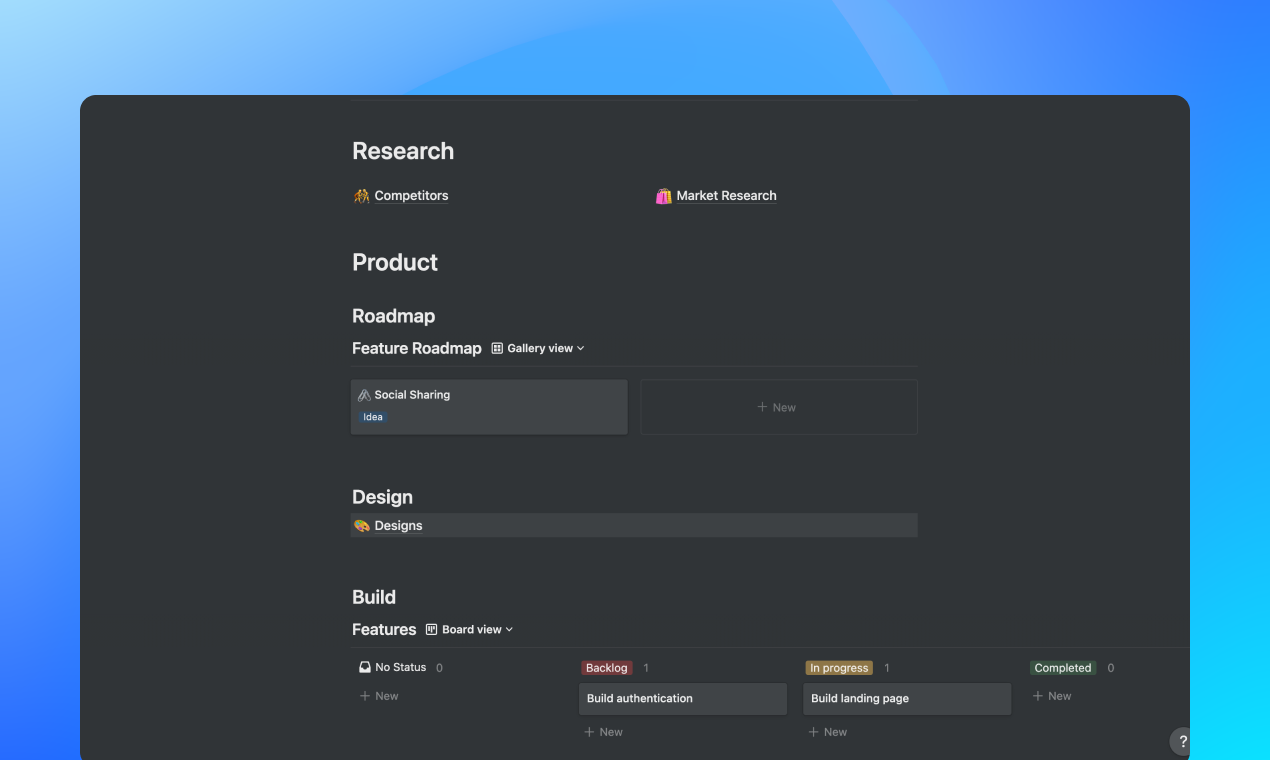Click New under the In progress column
The width and height of the screenshot is (1270, 760).
[x=827, y=731]
